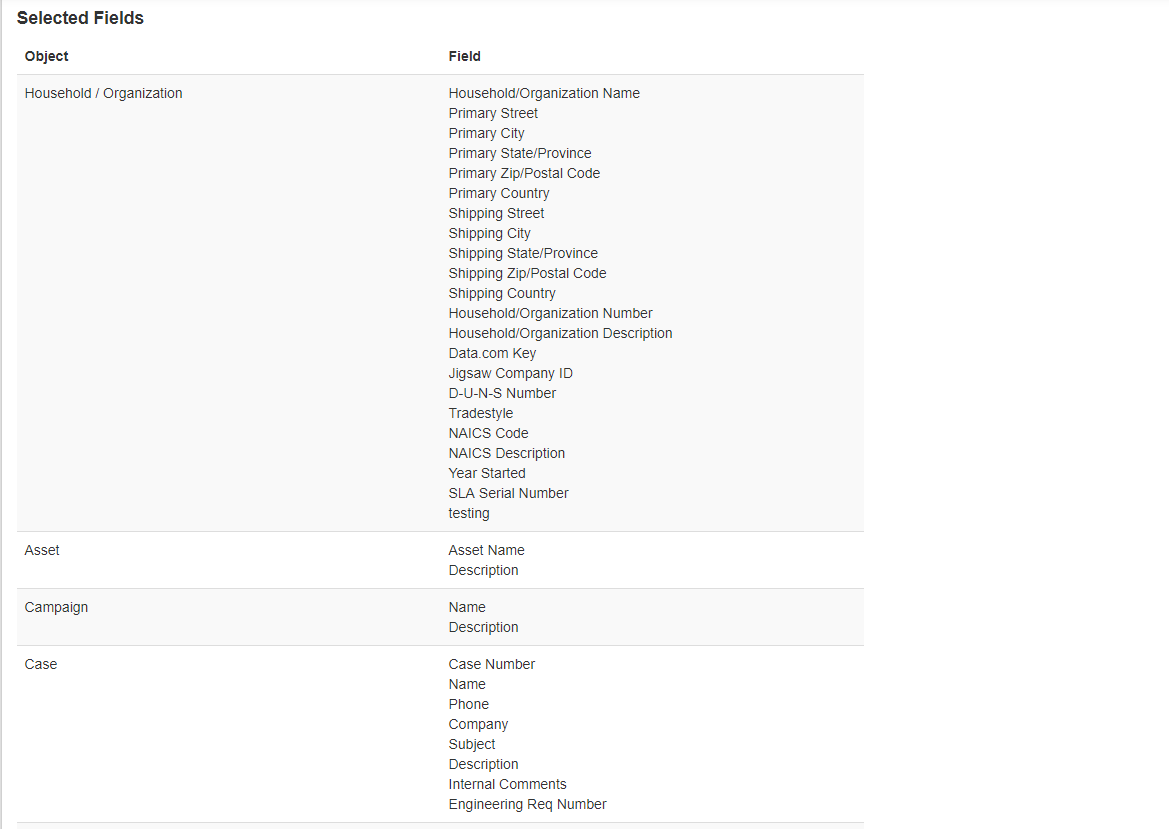Click the Internal Comments field

point(508,784)
